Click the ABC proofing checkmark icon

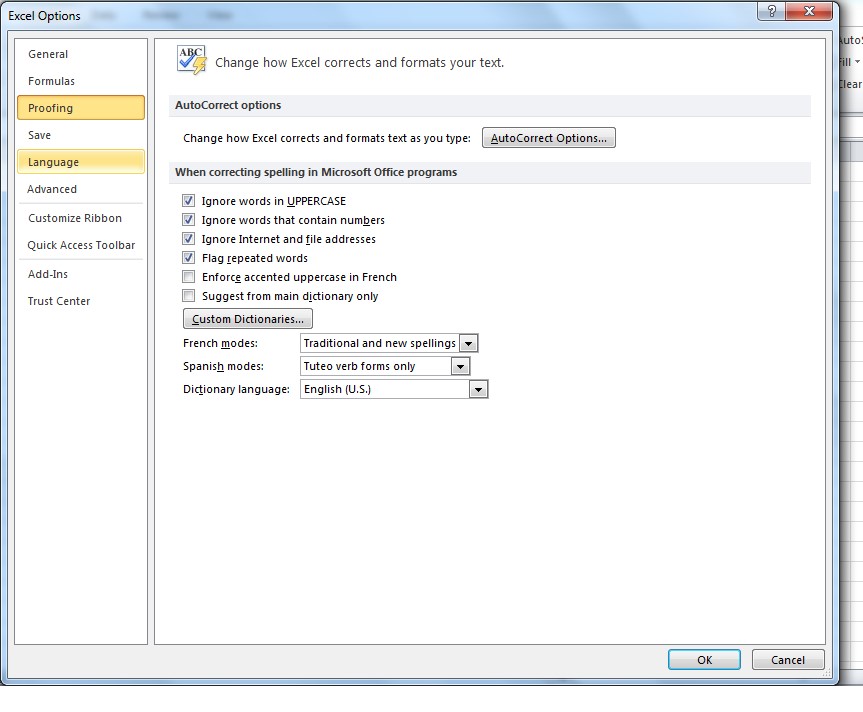[192, 59]
